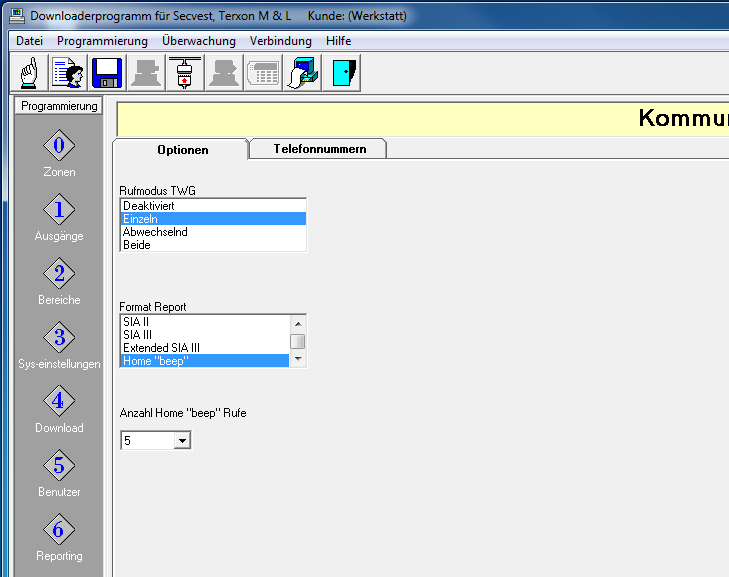Viewport: 729px width, 577px height.
Task: Open the Programmierung menu
Action: tap(102, 41)
